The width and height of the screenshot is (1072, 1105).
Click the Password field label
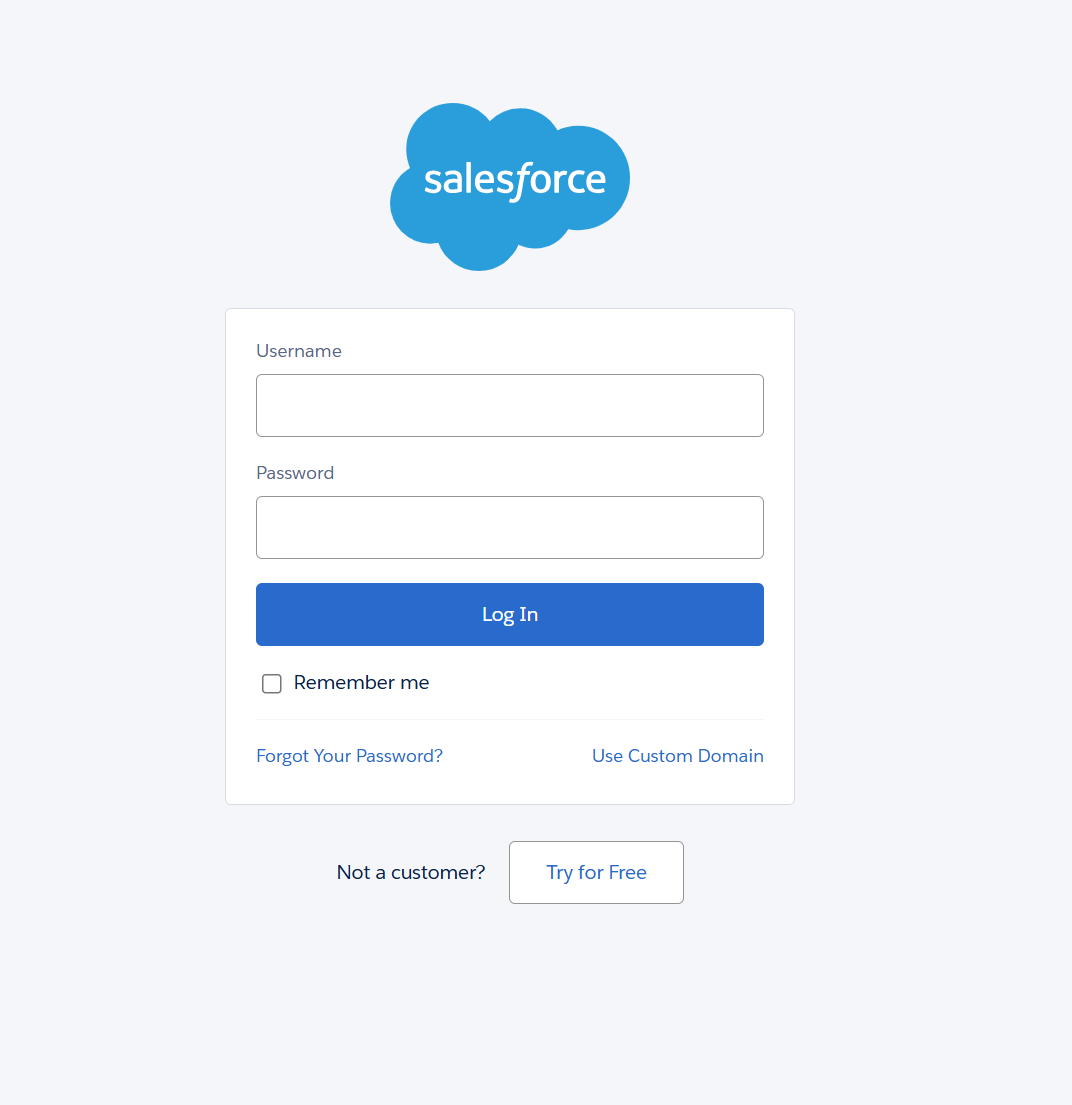(x=295, y=473)
